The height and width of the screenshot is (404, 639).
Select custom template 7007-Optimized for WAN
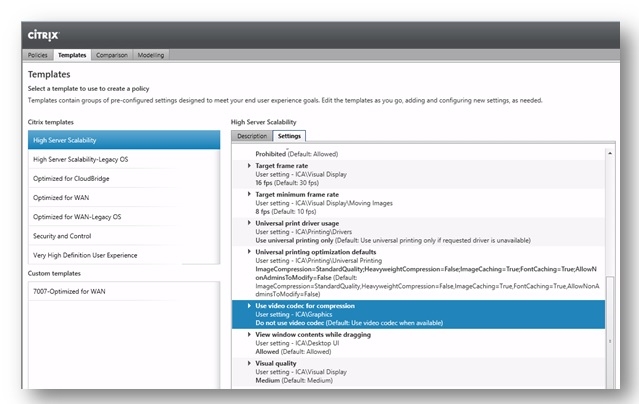point(124,291)
